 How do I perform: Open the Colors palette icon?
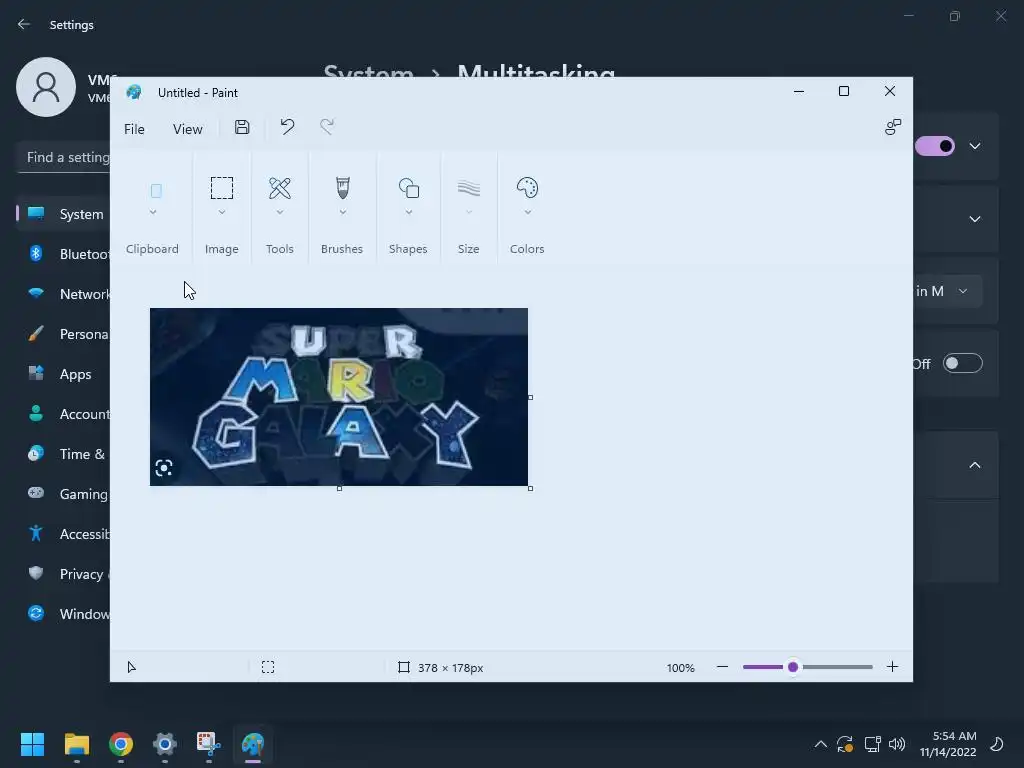click(527, 188)
